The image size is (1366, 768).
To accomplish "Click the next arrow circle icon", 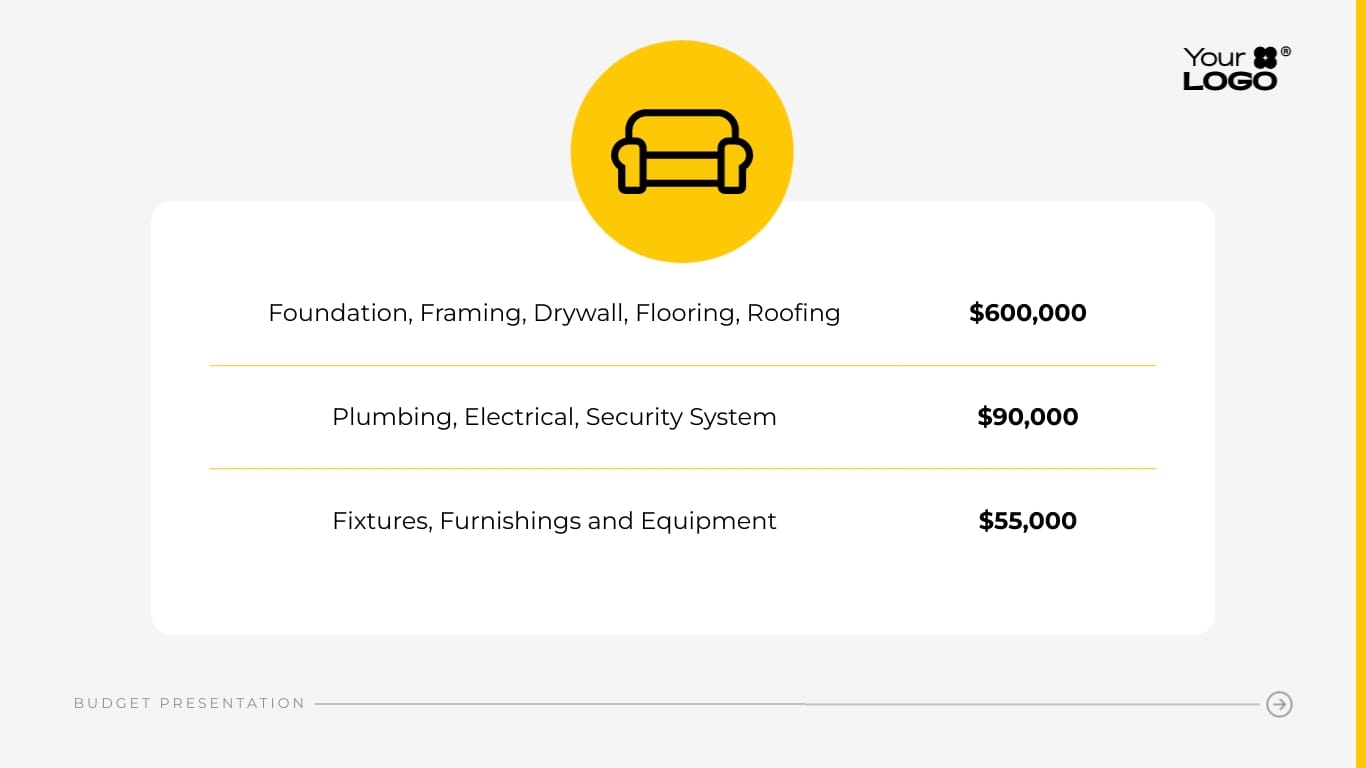I will tap(1279, 704).
